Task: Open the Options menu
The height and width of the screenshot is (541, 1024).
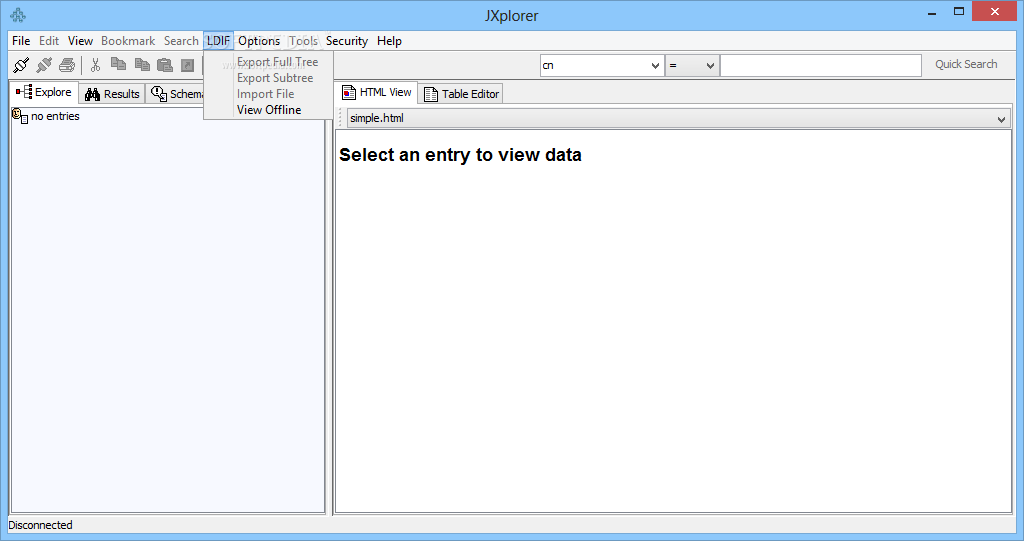Action: click(259, 41)
